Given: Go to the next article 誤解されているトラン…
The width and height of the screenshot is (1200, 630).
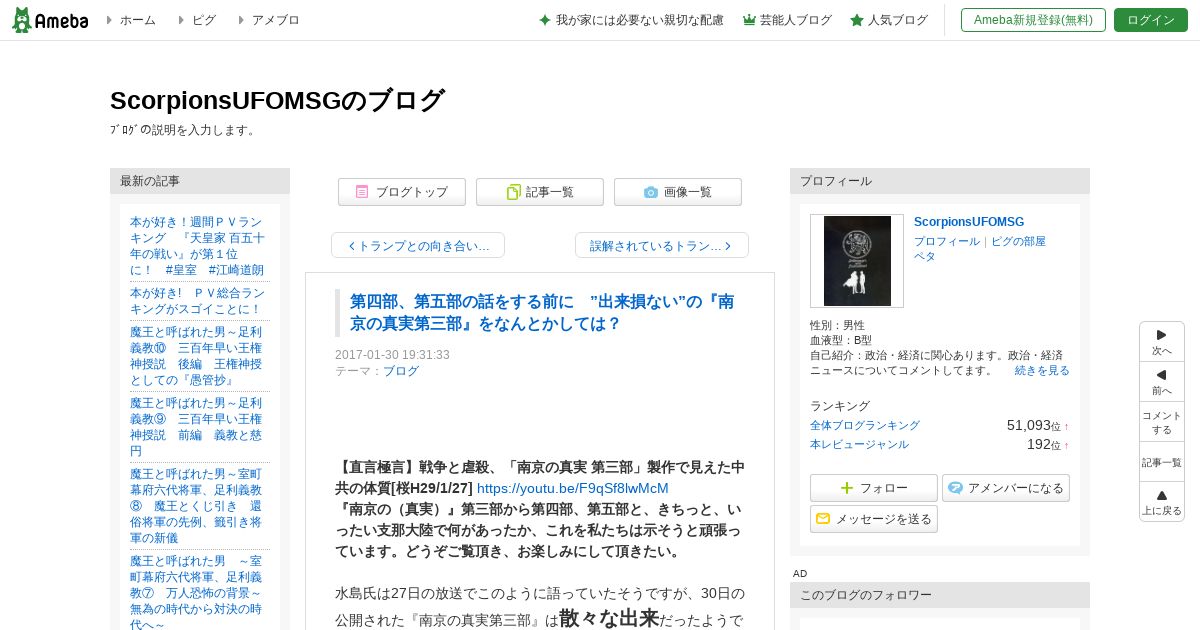Looking at the screenshot, I should click(x=662, y=245).
